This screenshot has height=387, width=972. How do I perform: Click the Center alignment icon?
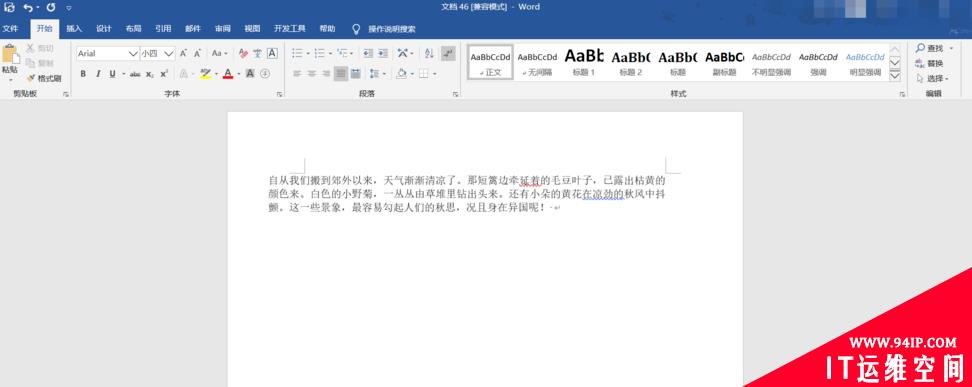(311, 74)
